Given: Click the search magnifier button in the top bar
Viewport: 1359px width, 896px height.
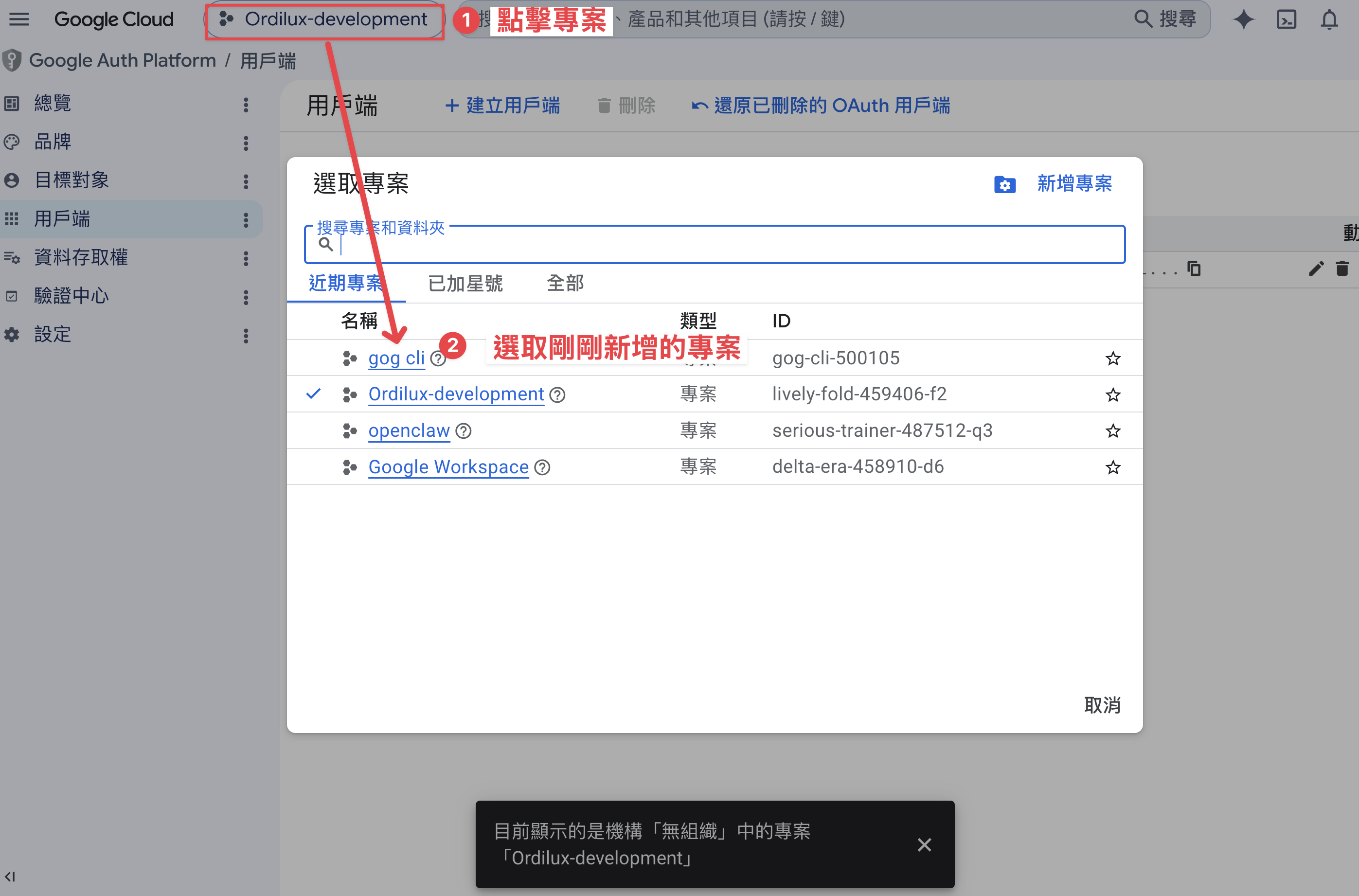Looking at the screenshot, I should tap(1165, 19).
